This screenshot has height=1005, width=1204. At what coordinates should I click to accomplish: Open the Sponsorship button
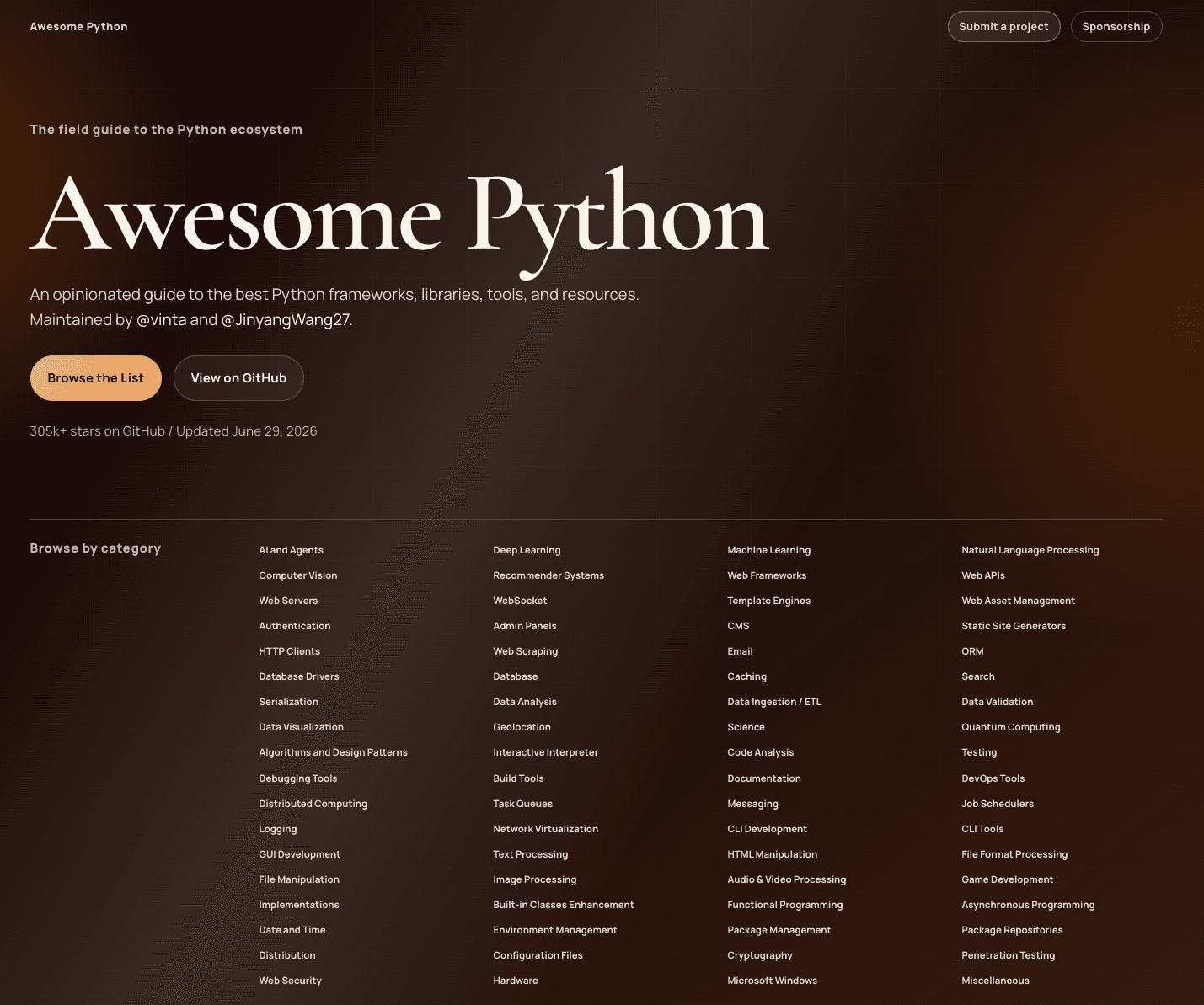point(1116,26)
